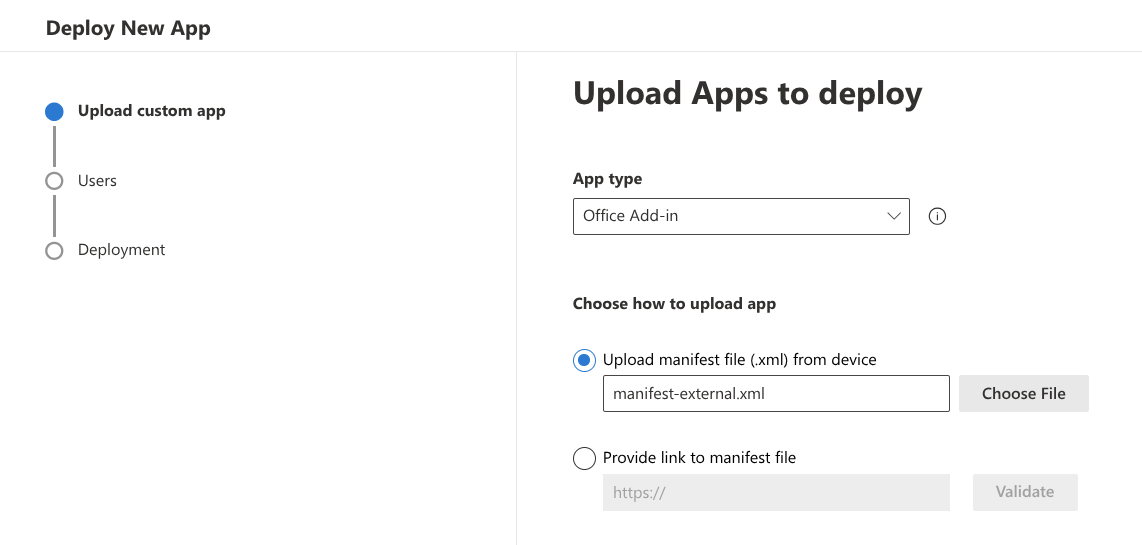
Task: Select the Upload manifest file radio button
Action: 584,360
